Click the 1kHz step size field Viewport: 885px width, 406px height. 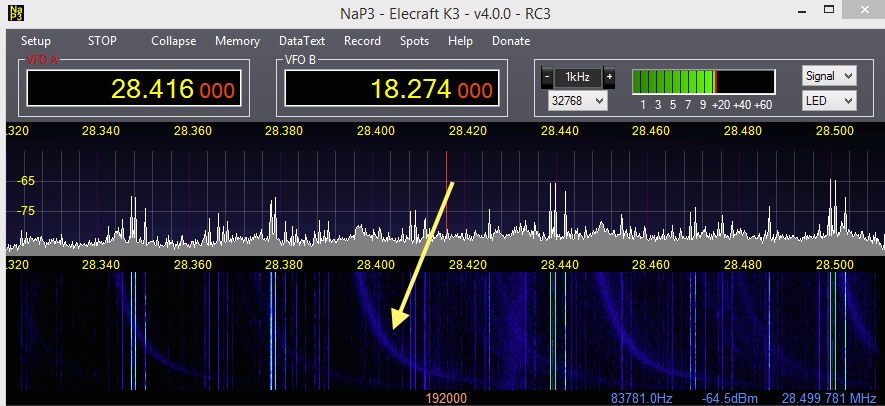tap(578, 78)
